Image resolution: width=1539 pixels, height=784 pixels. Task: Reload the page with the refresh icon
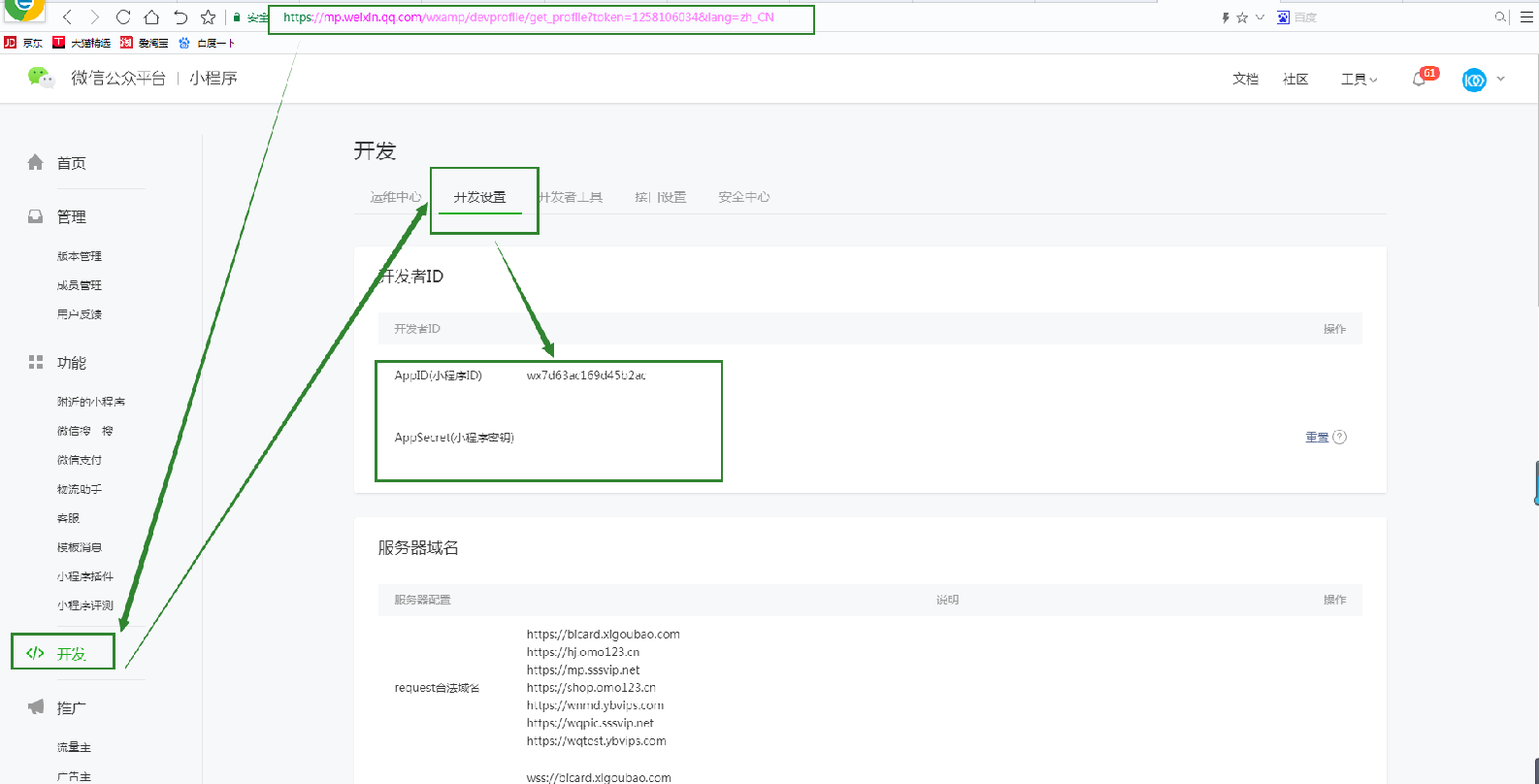123,17
